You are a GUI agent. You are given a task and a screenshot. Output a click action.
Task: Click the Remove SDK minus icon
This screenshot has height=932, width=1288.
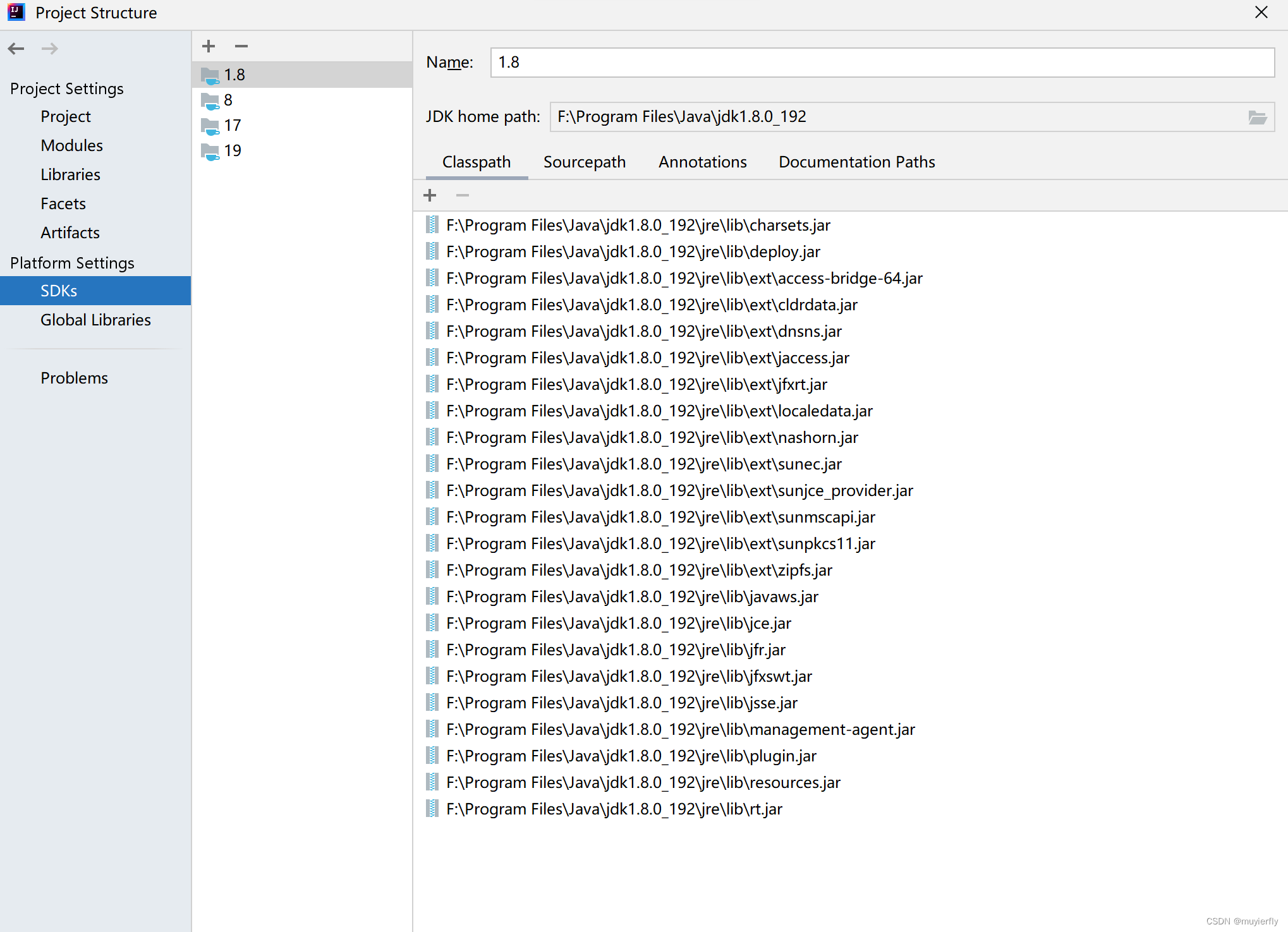241,46
